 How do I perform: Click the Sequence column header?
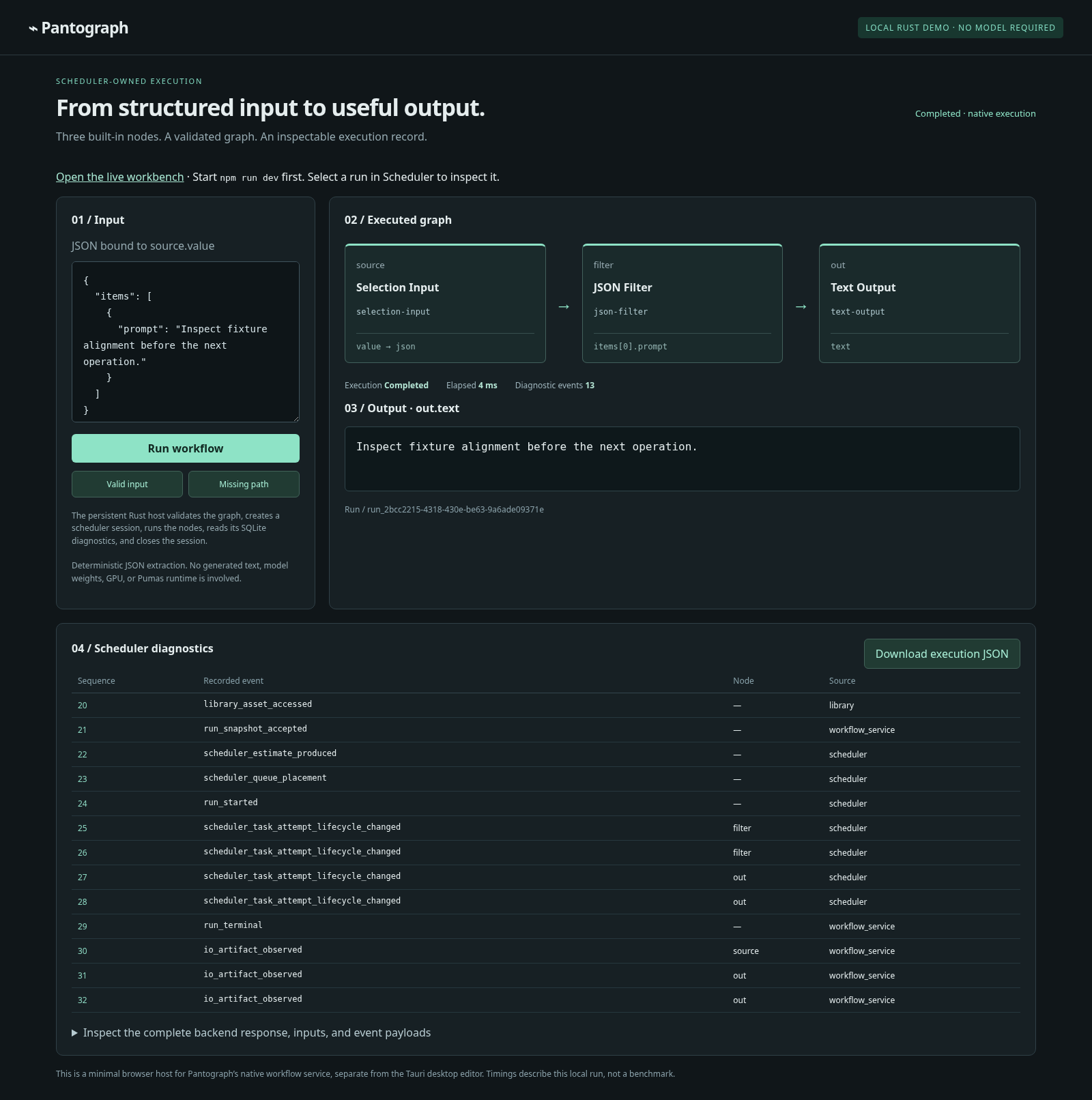click(96, 680)
